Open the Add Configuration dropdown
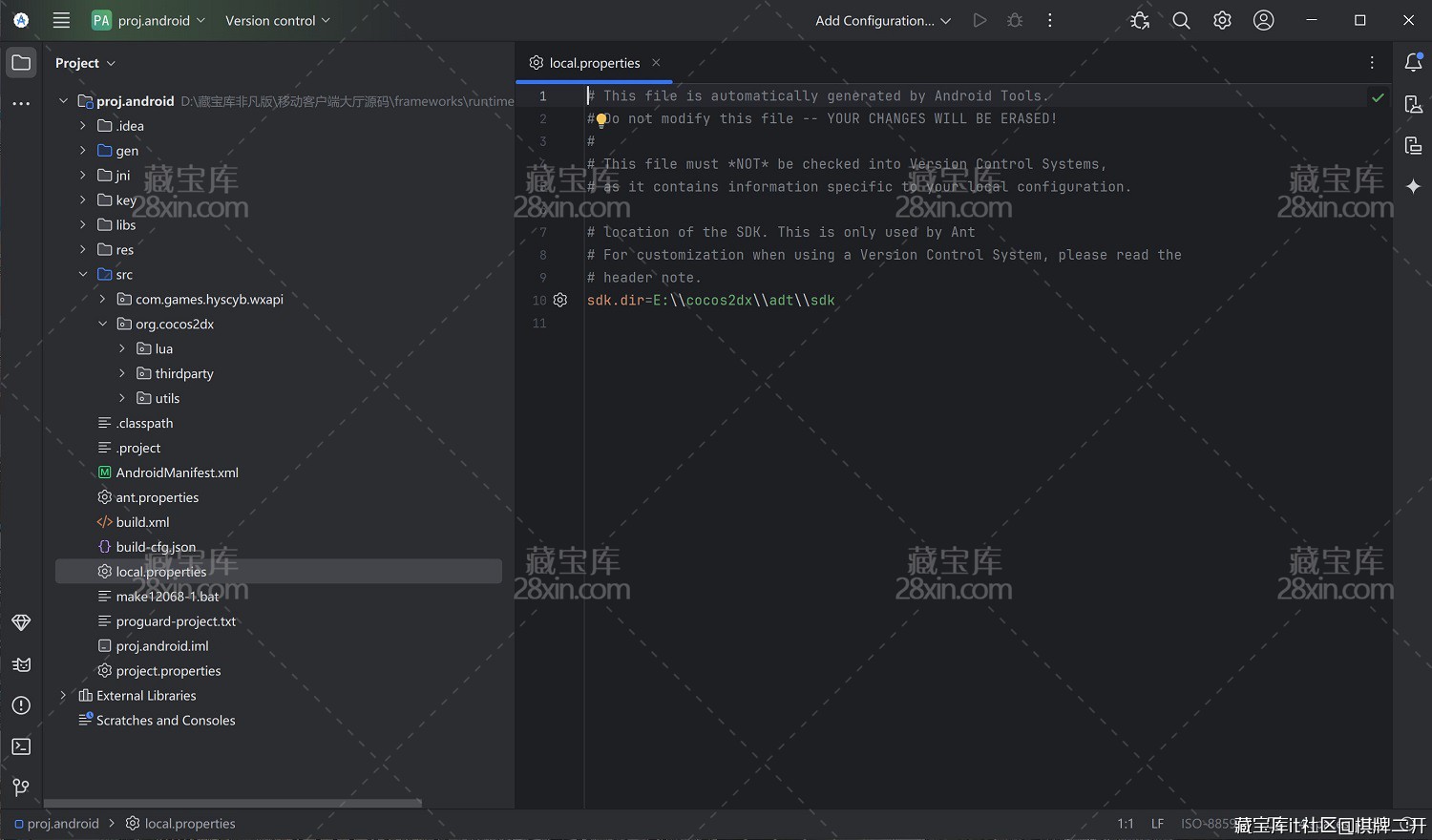Viewport: 1432px width, 840px height. pos(882,20)
